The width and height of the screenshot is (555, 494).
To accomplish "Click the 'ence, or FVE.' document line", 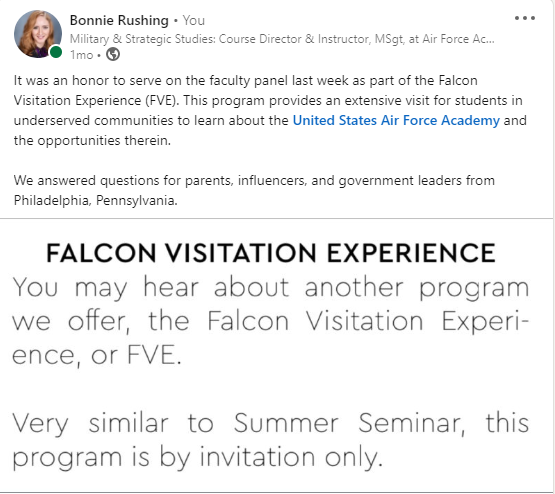I will pos(97,355).
